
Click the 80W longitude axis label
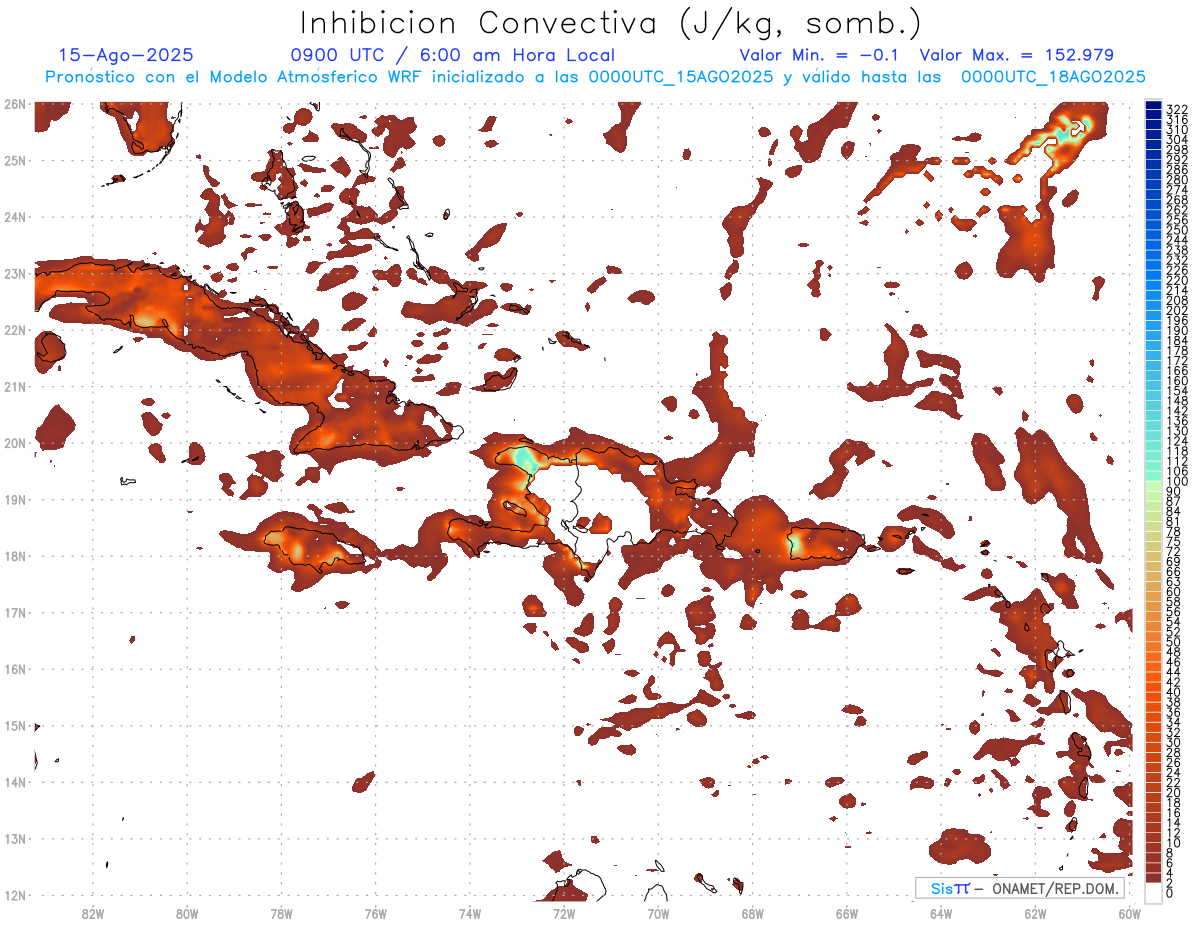(186, 912)
